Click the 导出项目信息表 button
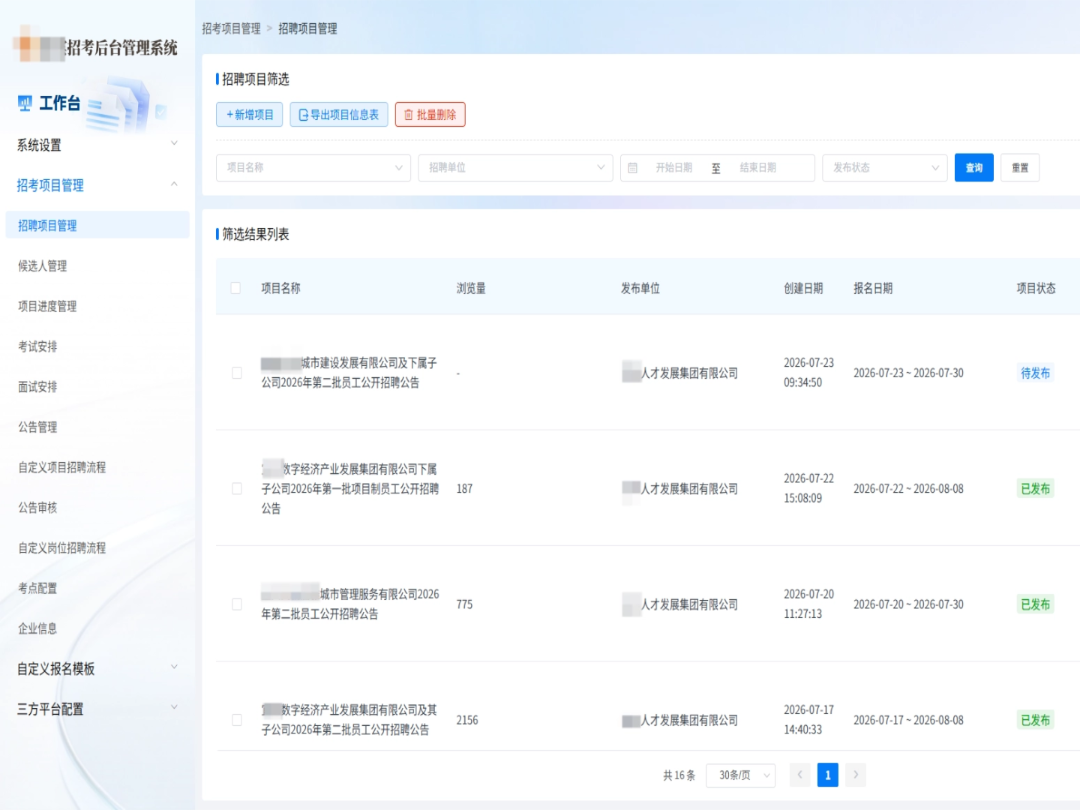The image size is (1080, 810). pyautogui.click(x=339, y=114)
